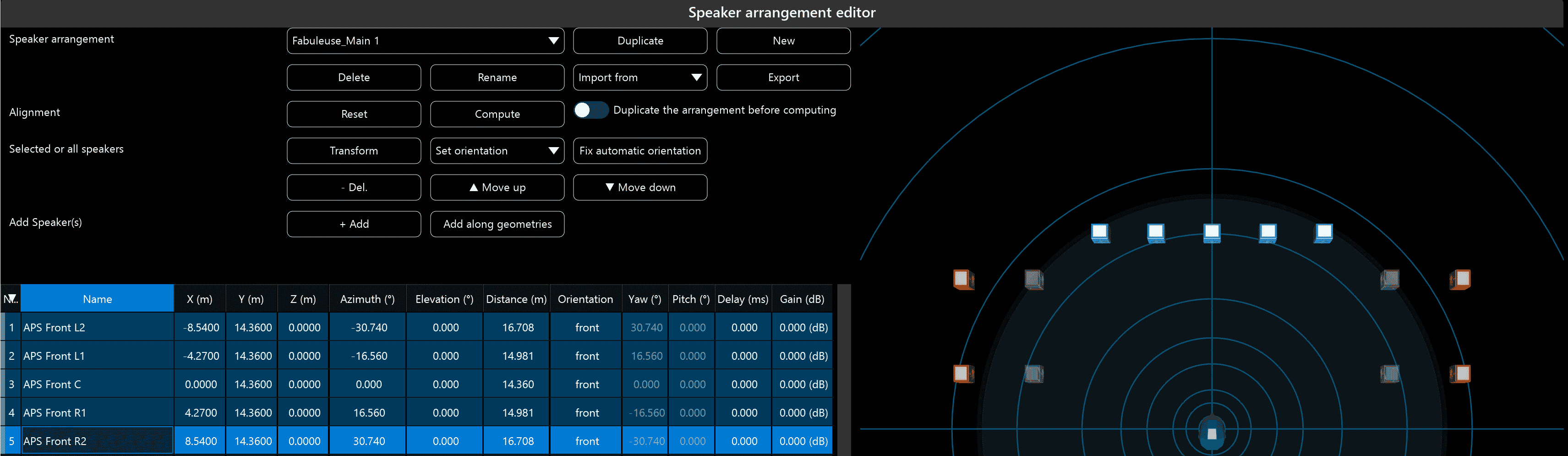
Task: Click the Azimuth column header
Action: (367, 299)
